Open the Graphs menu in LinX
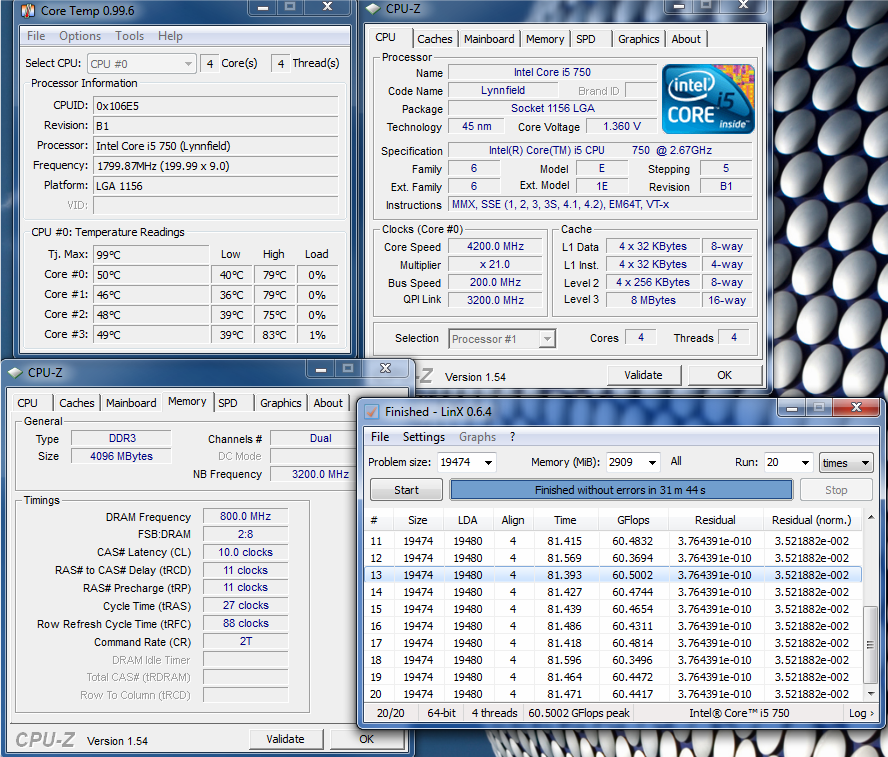This screenshot has width=888, height=757. click(477, 437)
